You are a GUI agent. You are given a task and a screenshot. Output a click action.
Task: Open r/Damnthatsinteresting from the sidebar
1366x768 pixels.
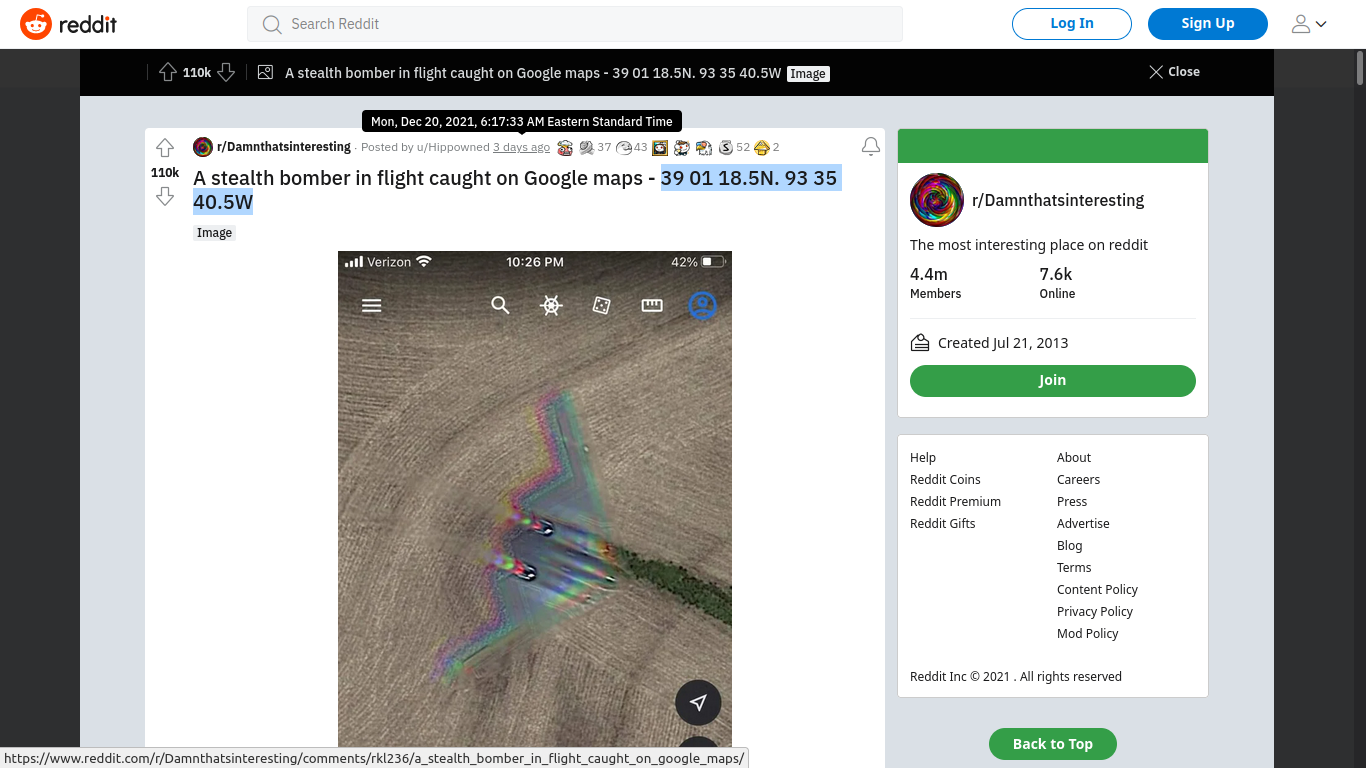[1058, 200]
